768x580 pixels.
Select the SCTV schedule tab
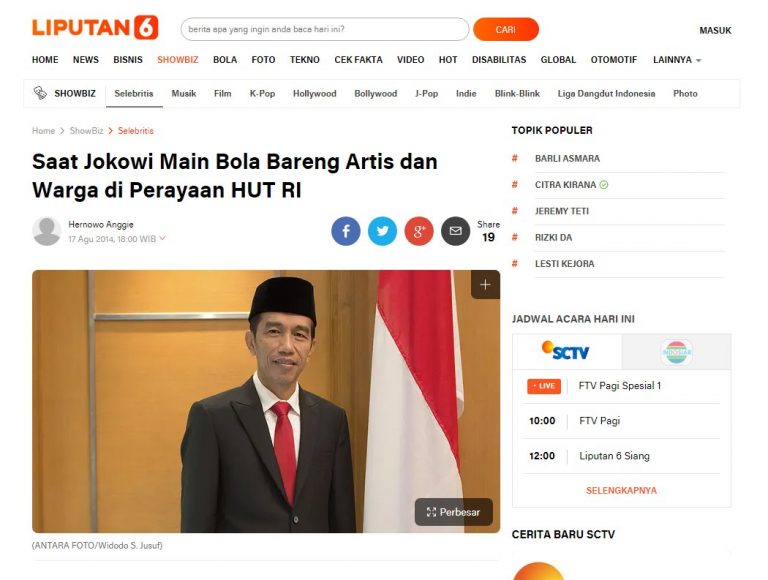tap(567, 352)
